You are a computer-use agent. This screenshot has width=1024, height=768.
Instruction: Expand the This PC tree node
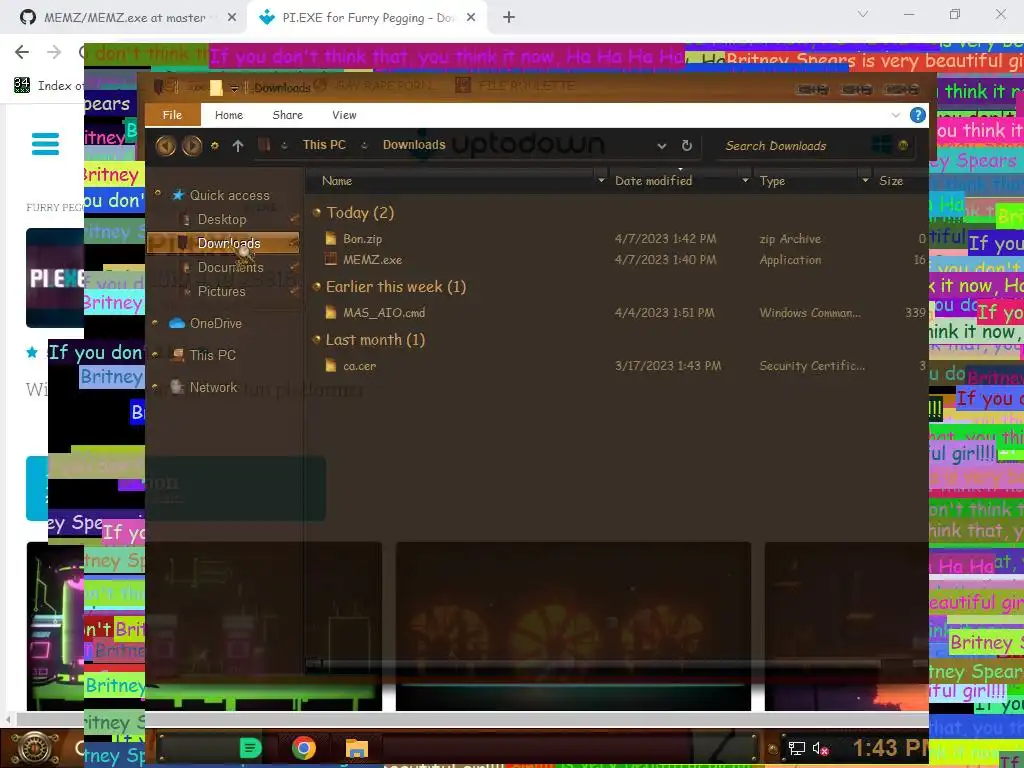[155, 355]
